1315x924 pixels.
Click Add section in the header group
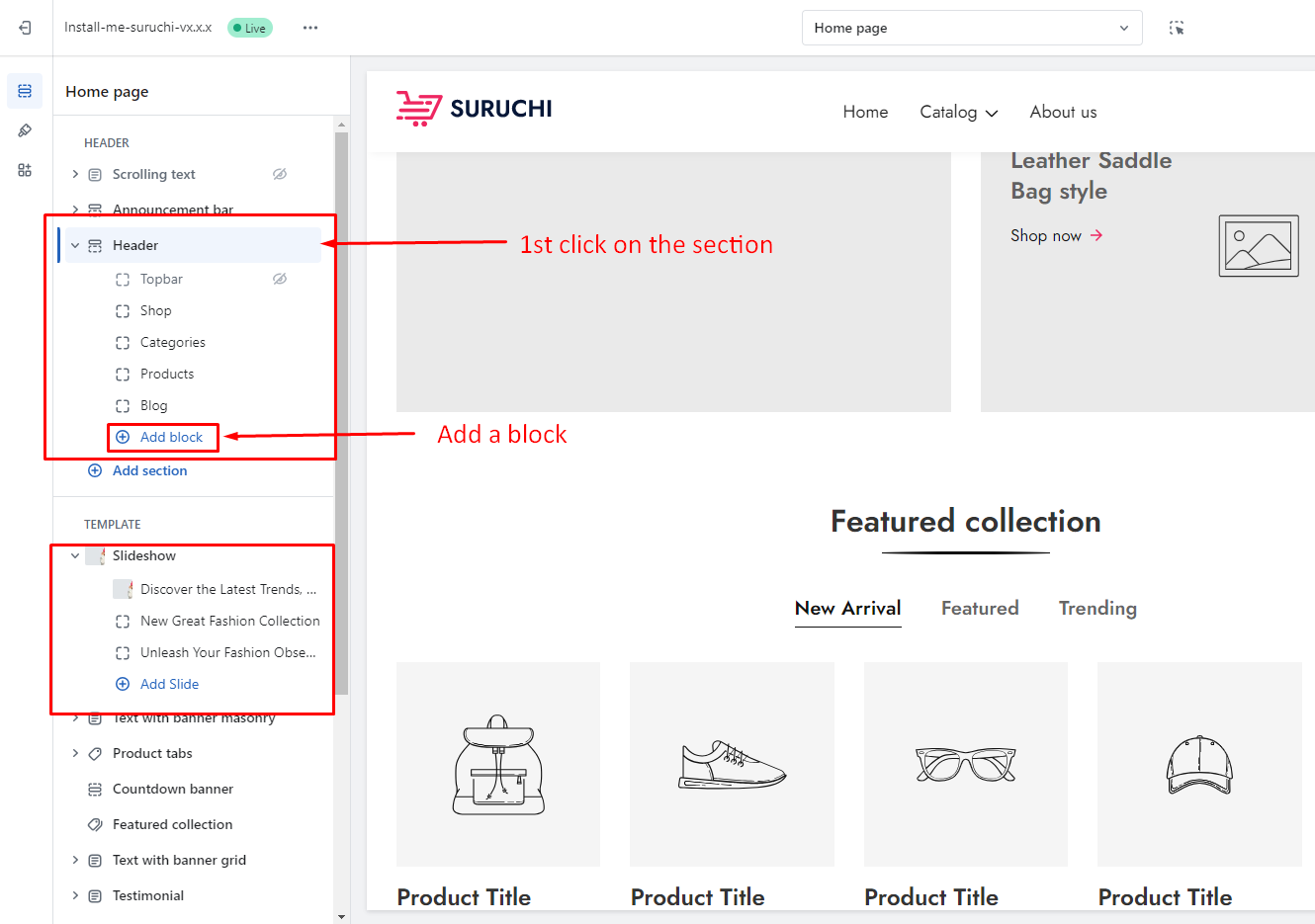[x=138, y=470]
